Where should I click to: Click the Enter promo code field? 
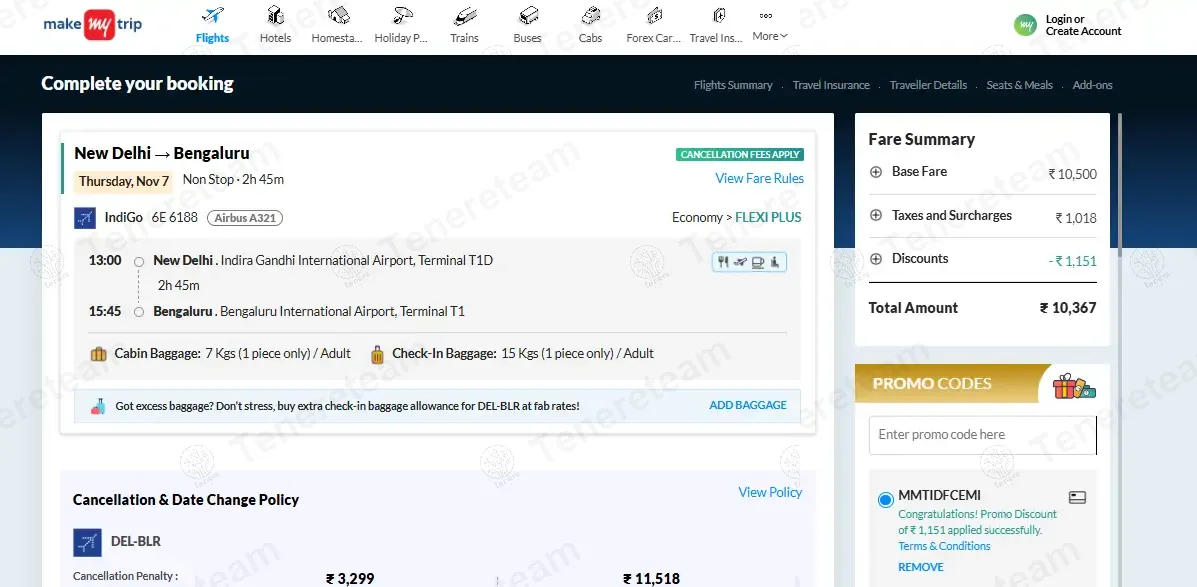981,435
